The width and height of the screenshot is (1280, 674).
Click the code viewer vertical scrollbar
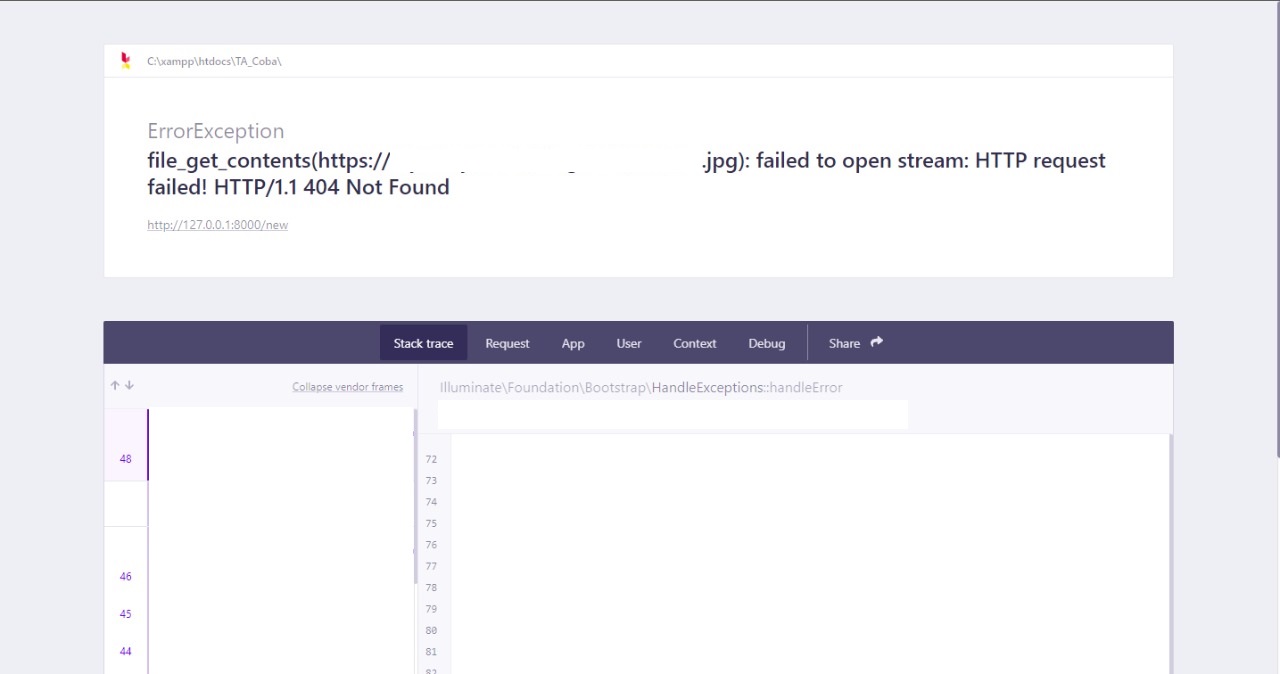1170,553
